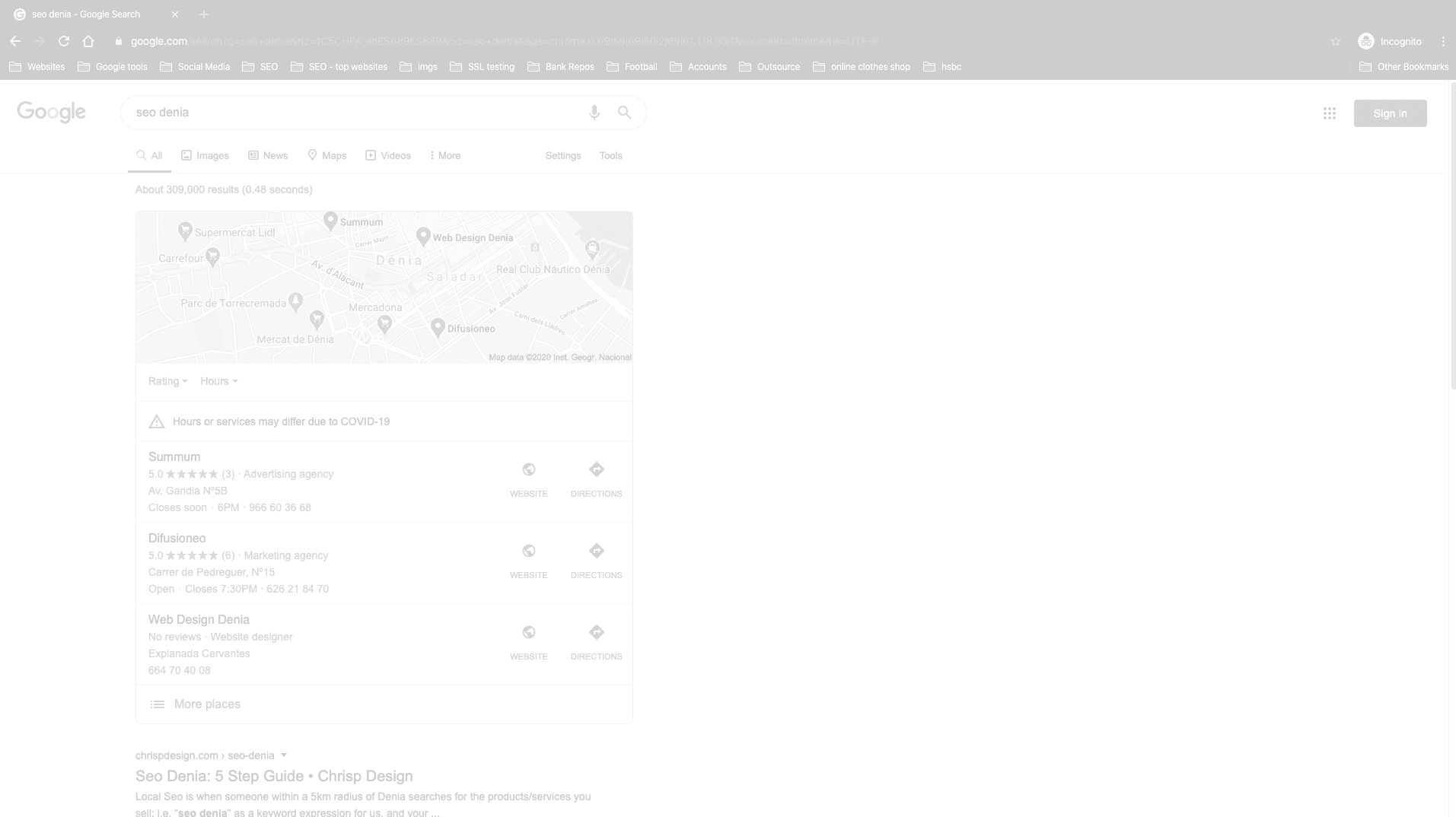The width and height of the screenshot is (1456, 817).
Task: Open the Outsource bookmark folder
Action: click(769, 67)
